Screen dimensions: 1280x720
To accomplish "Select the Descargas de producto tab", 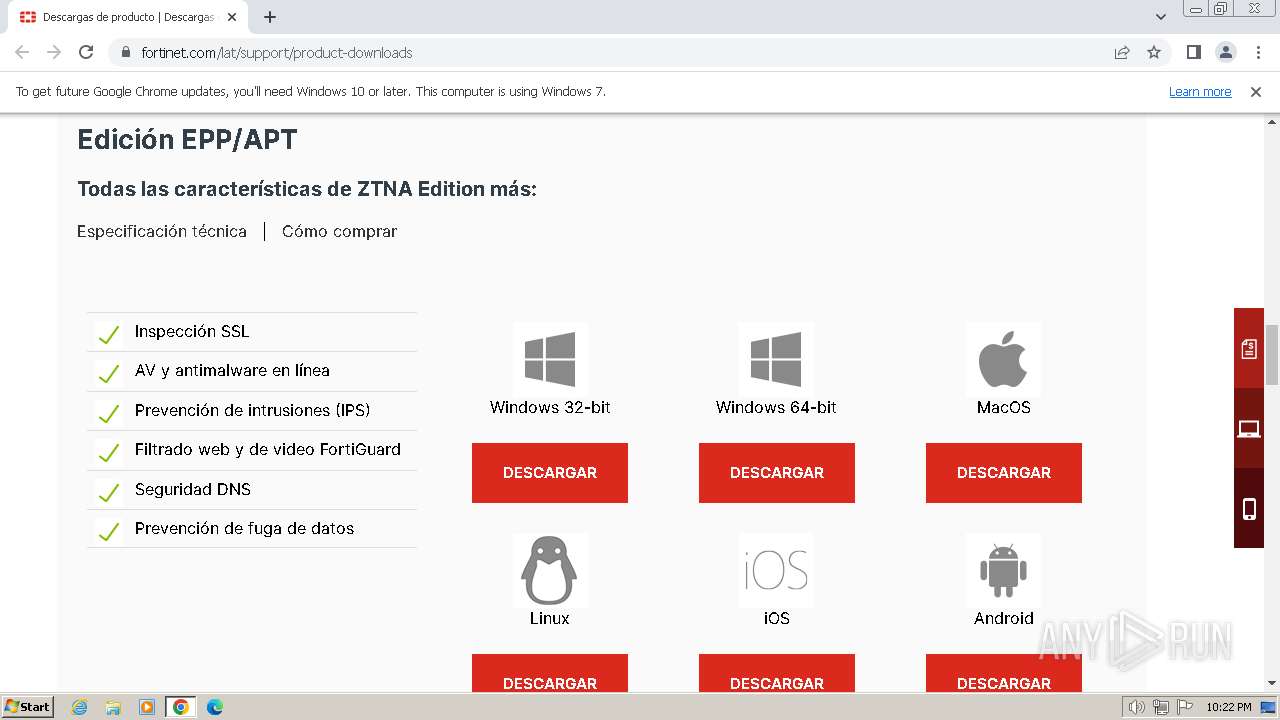I will point(127,17).
